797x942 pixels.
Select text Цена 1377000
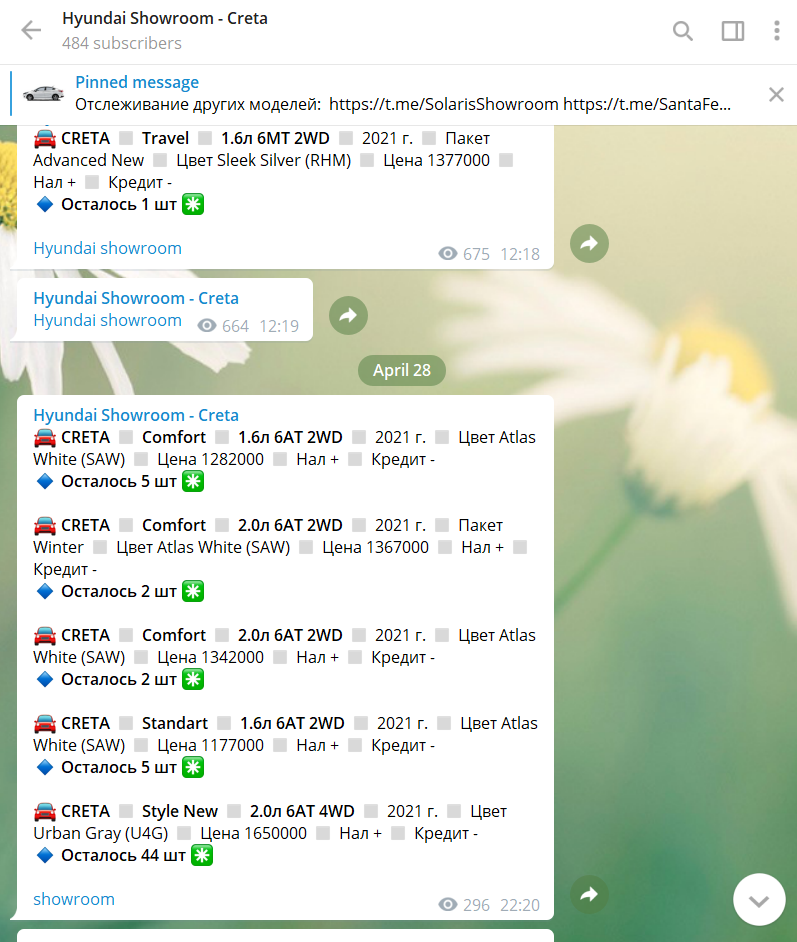point(437,160)
